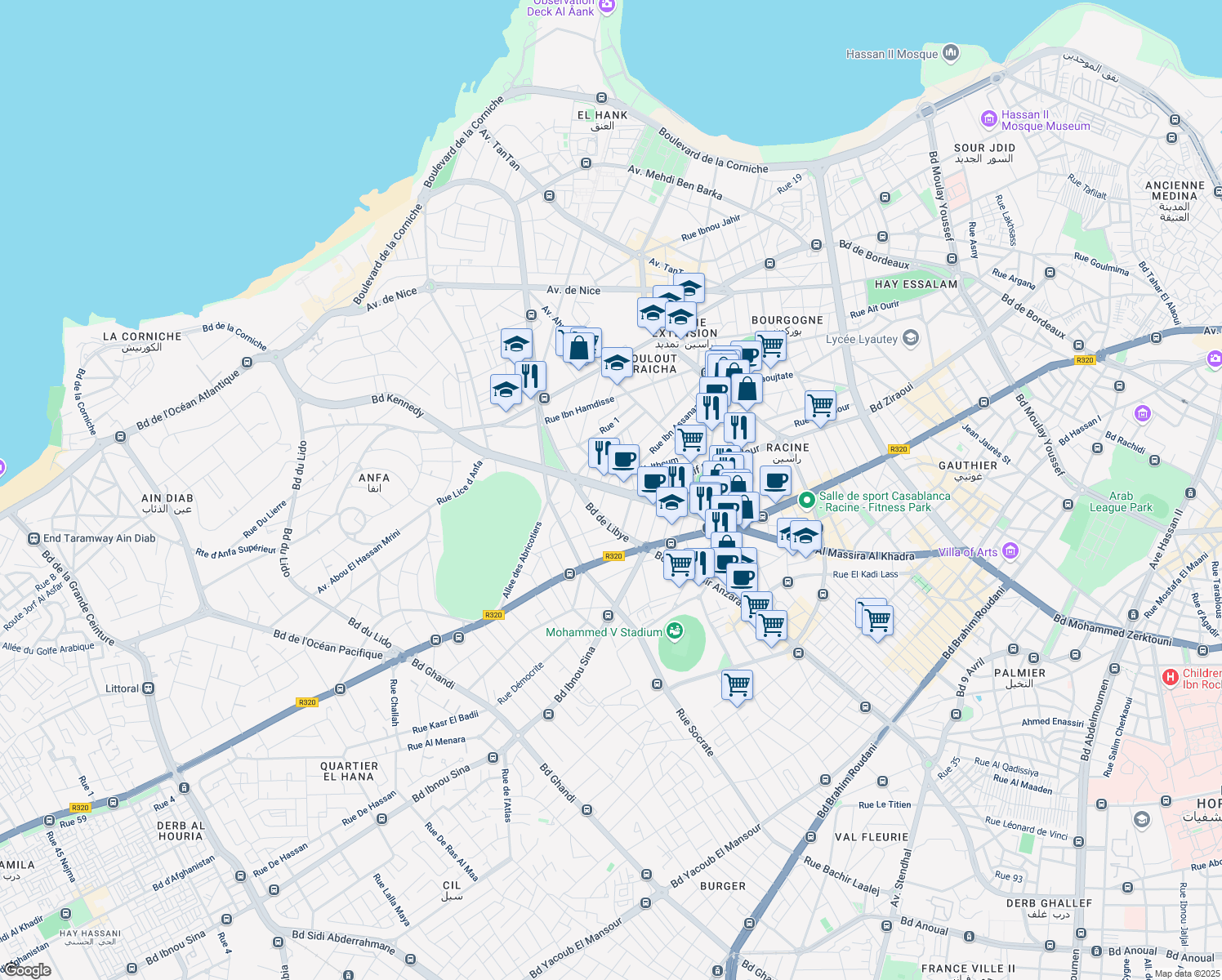The width and height of the screenshot is (1222, 980).
Task: Click the ANCIENNE MEDINA label
Action: pos(1175,201)
